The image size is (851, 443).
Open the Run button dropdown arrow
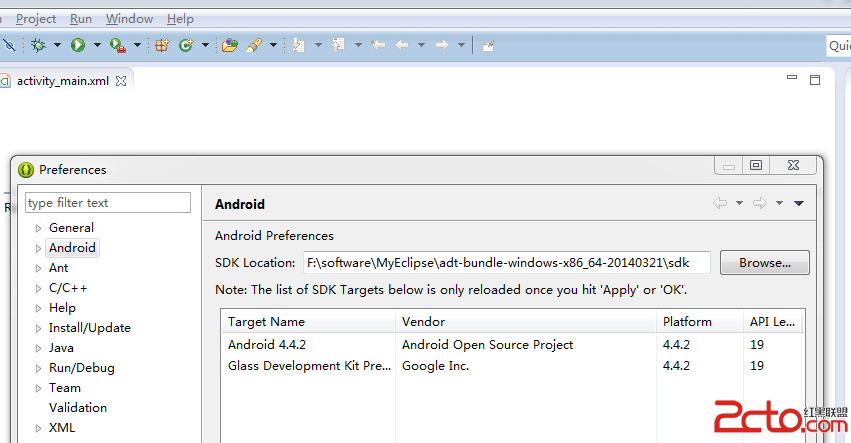click(x=97, y=46)
